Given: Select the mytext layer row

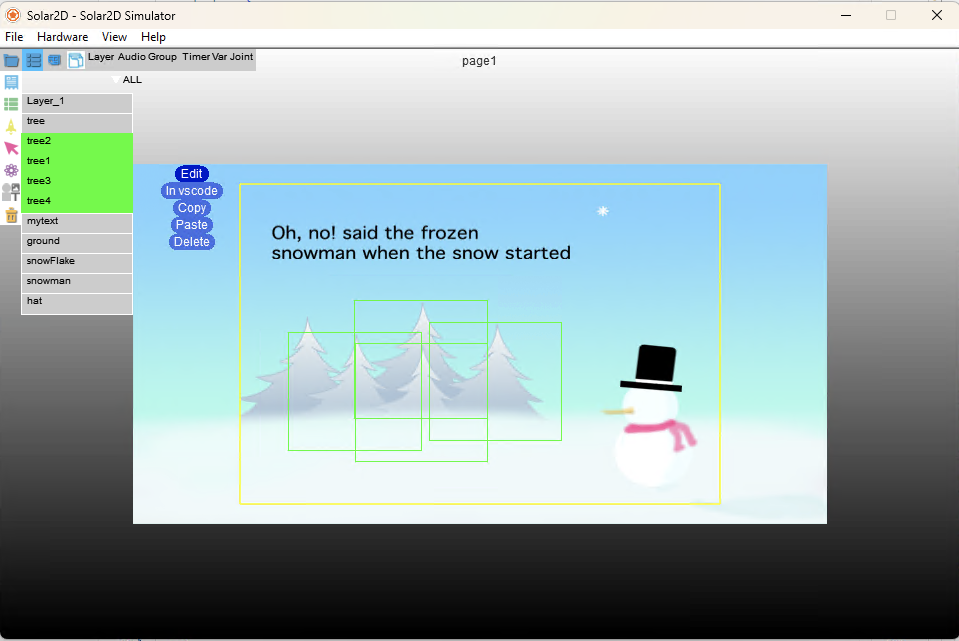Looking at the screenshot, I should (x=77, y=223).
